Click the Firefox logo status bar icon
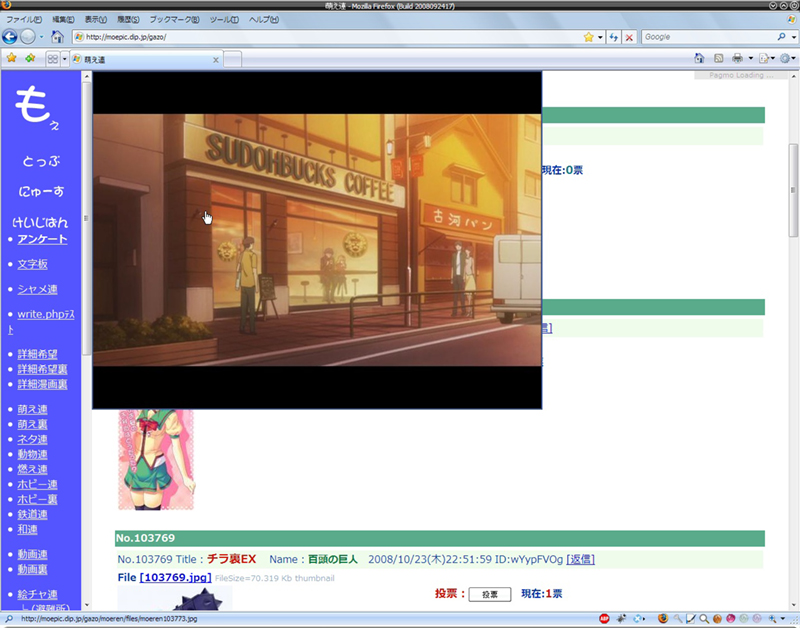The height and width of the screenshot is (628, 800). pyautogui.click(x=662, y=619)
